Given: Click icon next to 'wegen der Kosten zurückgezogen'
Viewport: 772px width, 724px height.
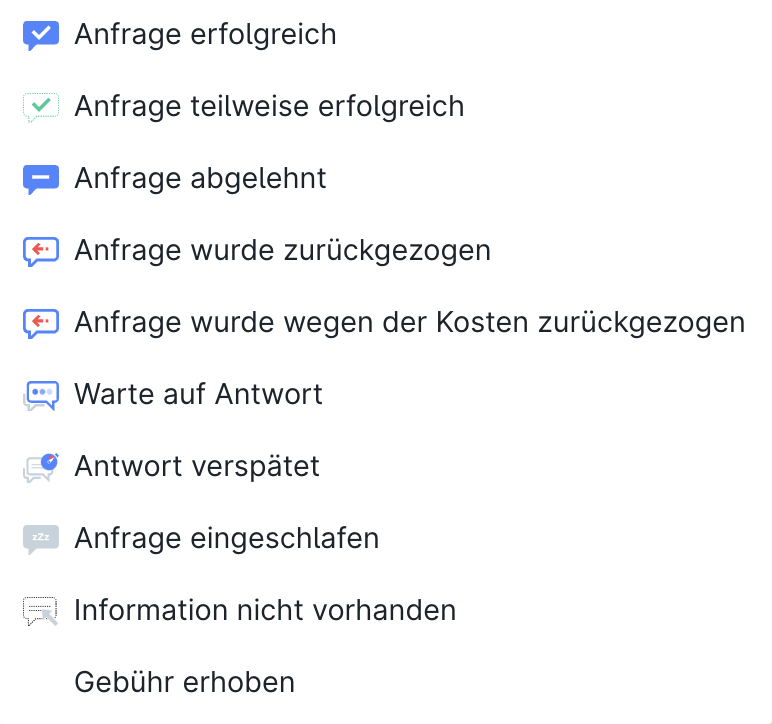Looking at the screenshot, I should pyautogui.click(x=41, y=323).
